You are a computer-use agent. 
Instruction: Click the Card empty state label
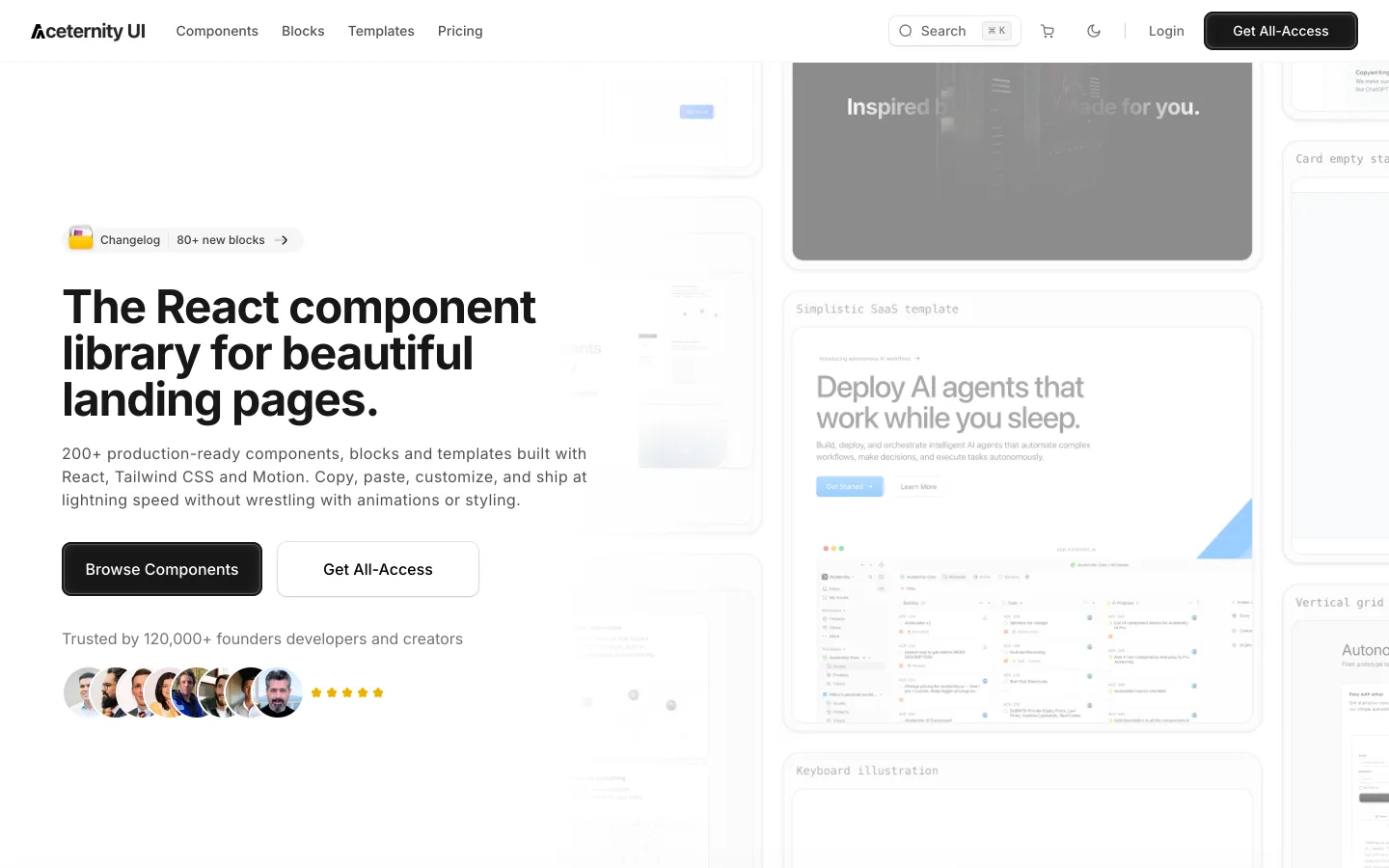1342,159
